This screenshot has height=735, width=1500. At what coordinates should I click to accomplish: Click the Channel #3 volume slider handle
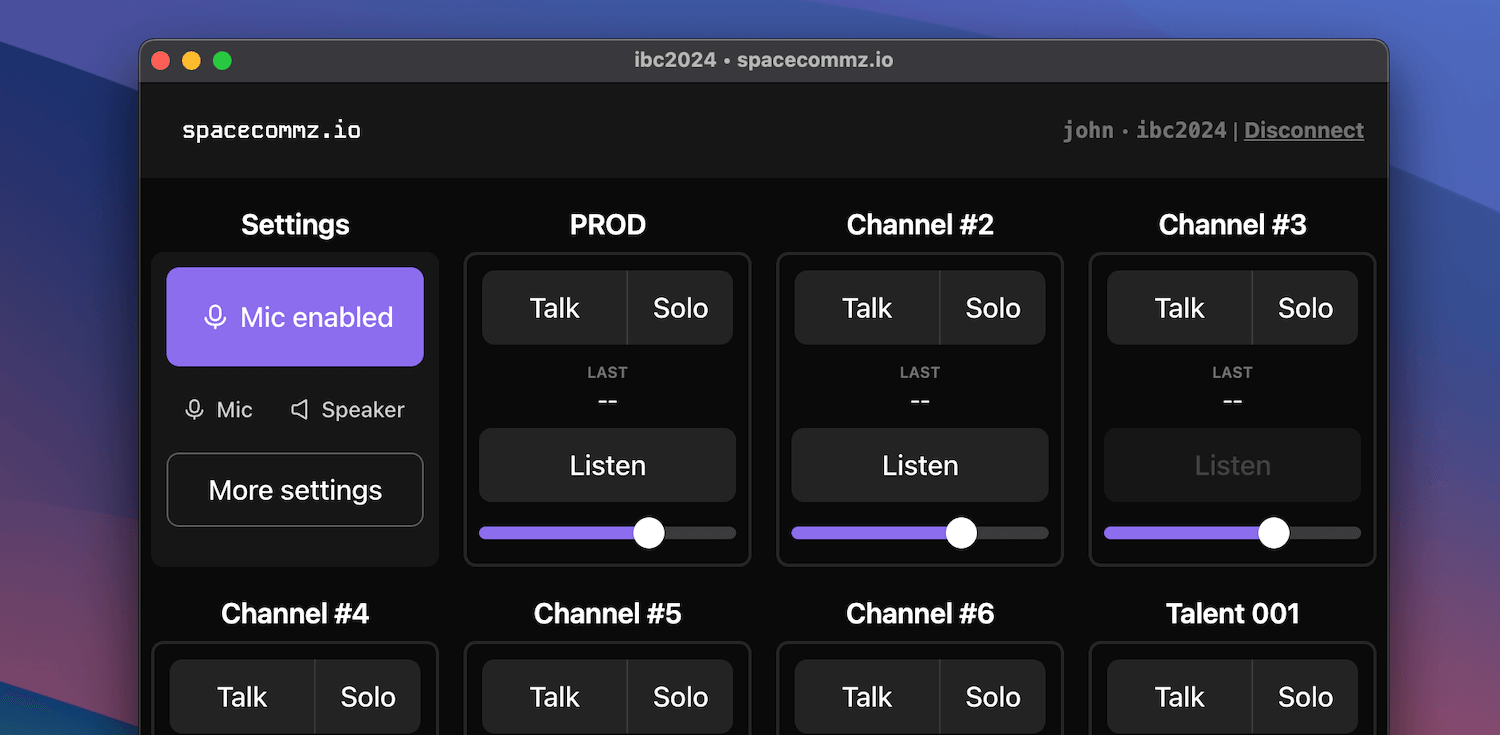click(1273, 533)
